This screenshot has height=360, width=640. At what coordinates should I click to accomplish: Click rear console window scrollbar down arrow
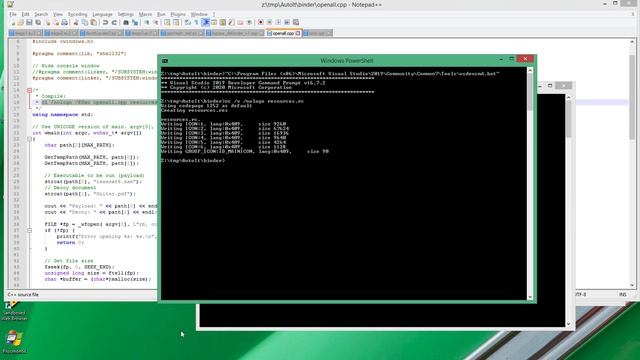(569, 324)
